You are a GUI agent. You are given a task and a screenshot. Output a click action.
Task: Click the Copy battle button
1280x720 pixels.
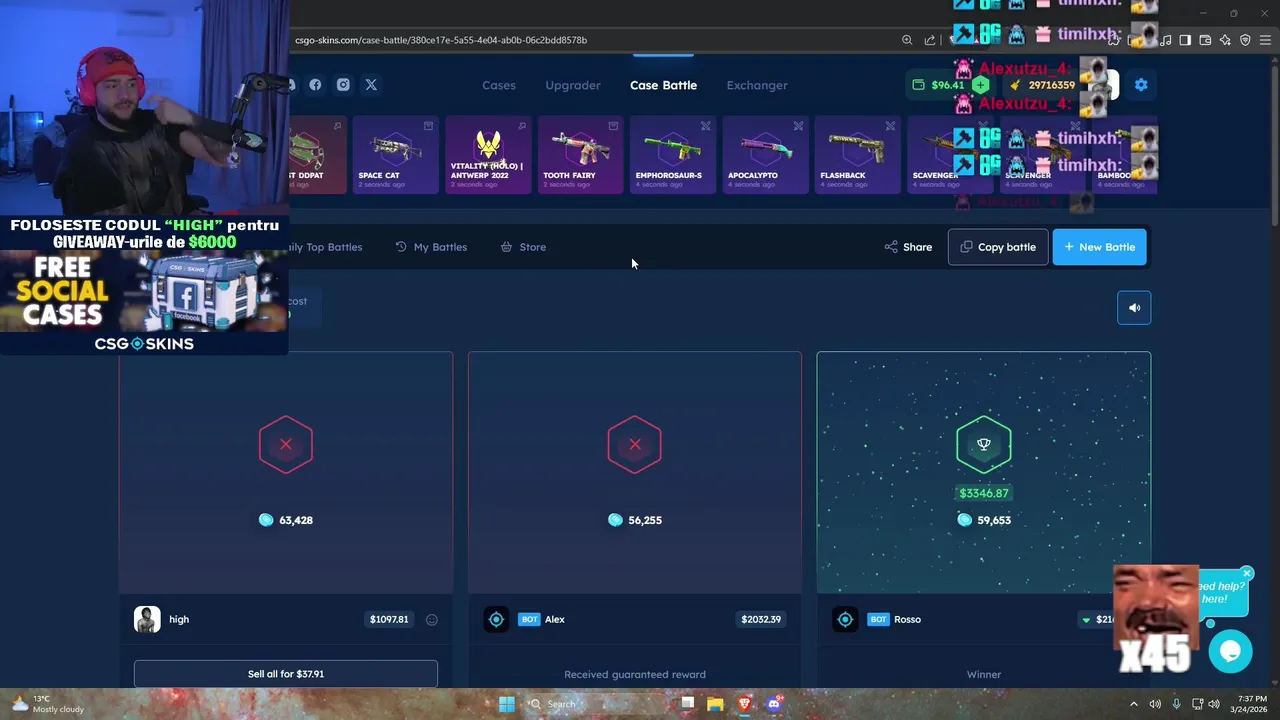point(998,247)
